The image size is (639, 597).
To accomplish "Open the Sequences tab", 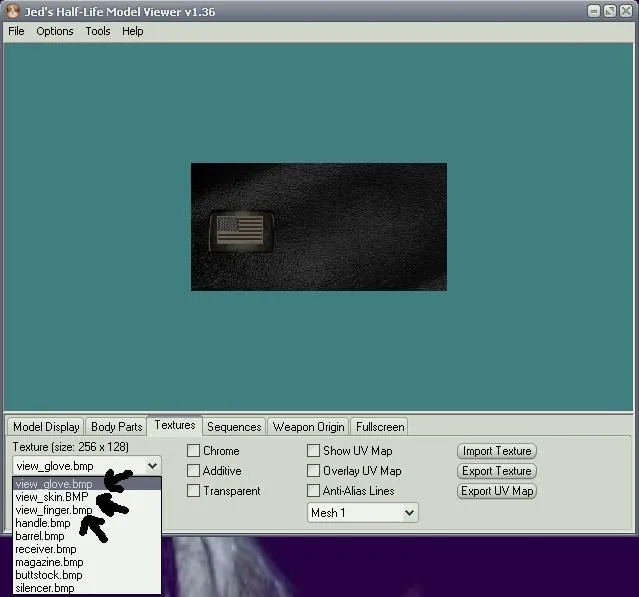I will pos(234,427).
